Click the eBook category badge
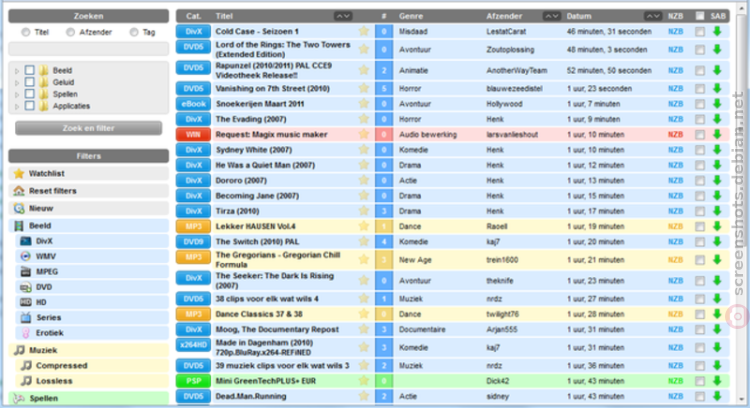This screenshot has height=408, width=750. coord(193,104)
